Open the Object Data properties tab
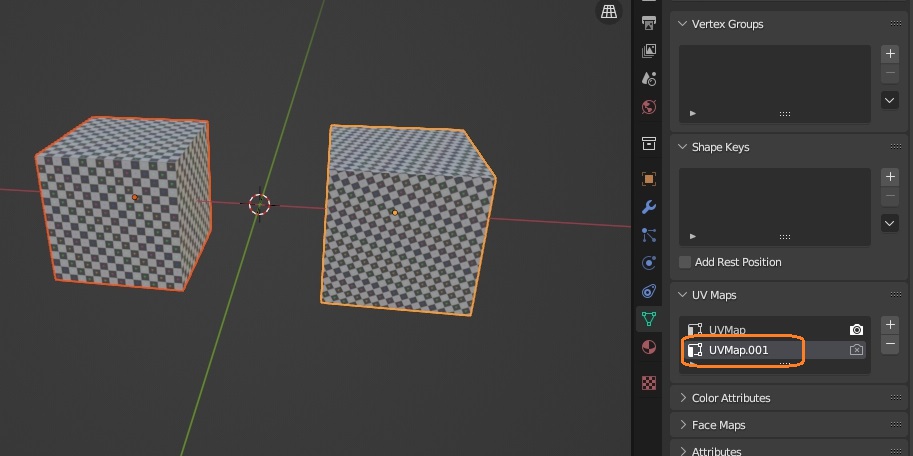913x456 pixels. coord(649,319)
